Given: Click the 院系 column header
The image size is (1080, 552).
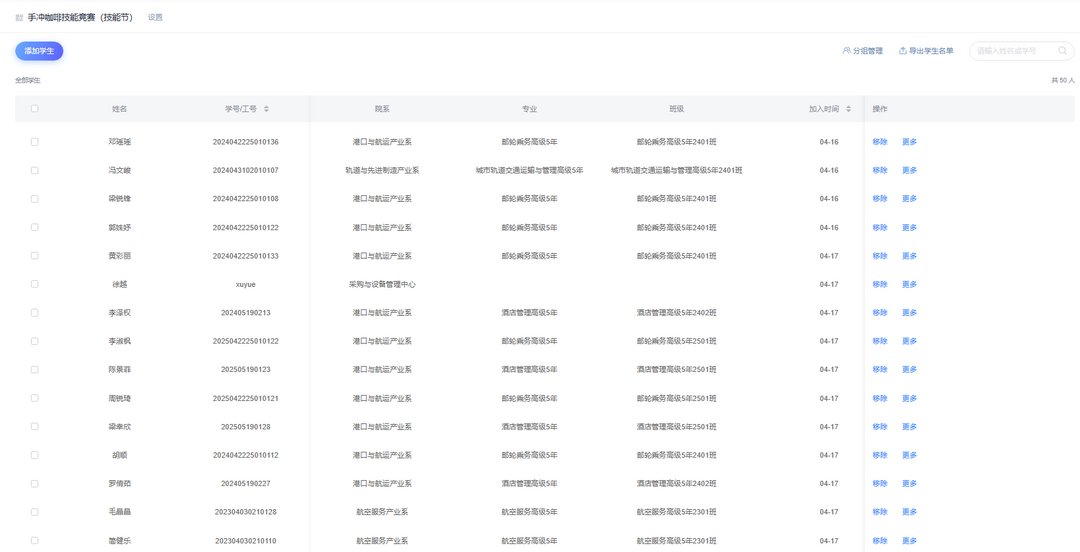Looking at the screenshot, I should (382, 109).
